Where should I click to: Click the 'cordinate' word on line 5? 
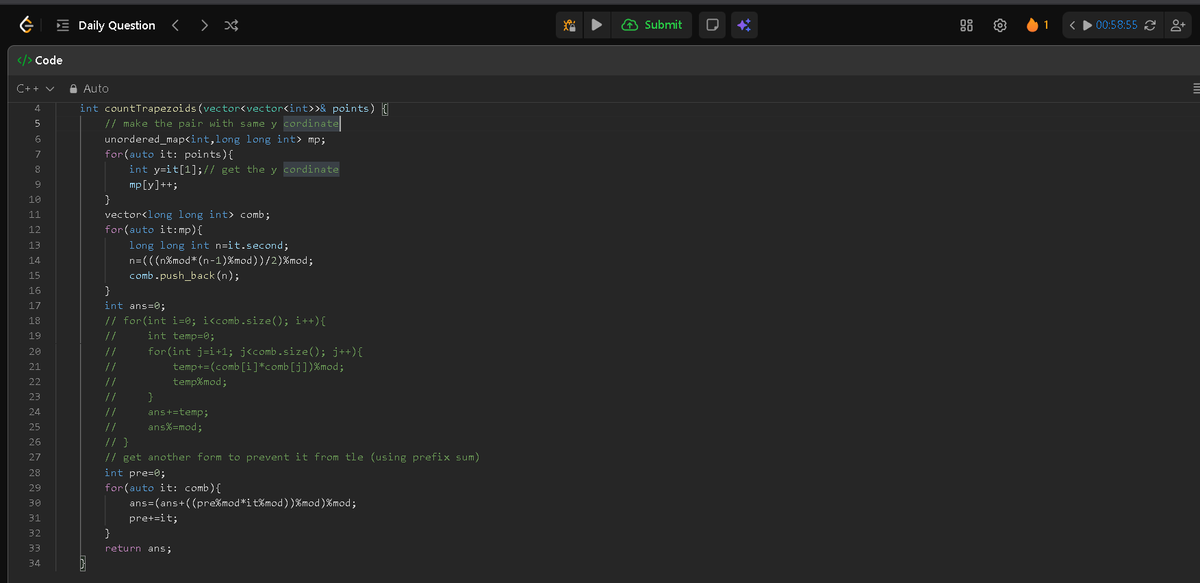(x=311, y=123)
